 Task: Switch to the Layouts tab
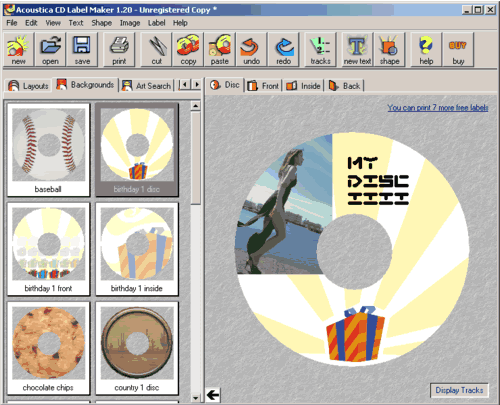pyautogui.click(x=29, y=86)
